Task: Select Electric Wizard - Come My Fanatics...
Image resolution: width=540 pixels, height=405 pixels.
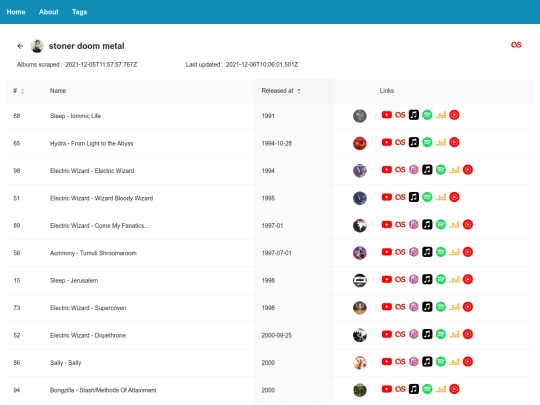Action: [x=99, y=226]
